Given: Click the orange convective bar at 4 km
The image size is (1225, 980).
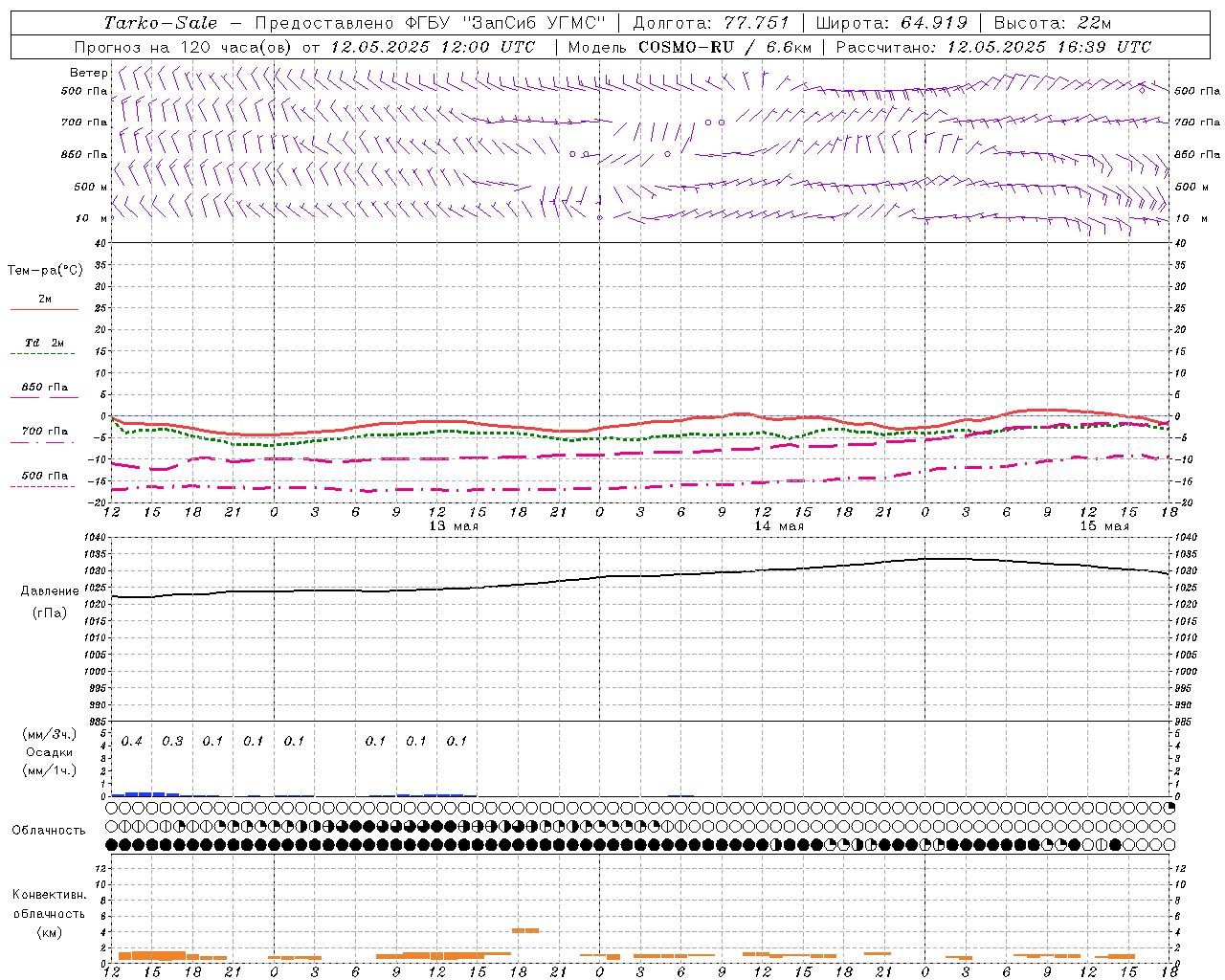Looking at the screenshot, I should pyautogui.click(x=525, y=930).
